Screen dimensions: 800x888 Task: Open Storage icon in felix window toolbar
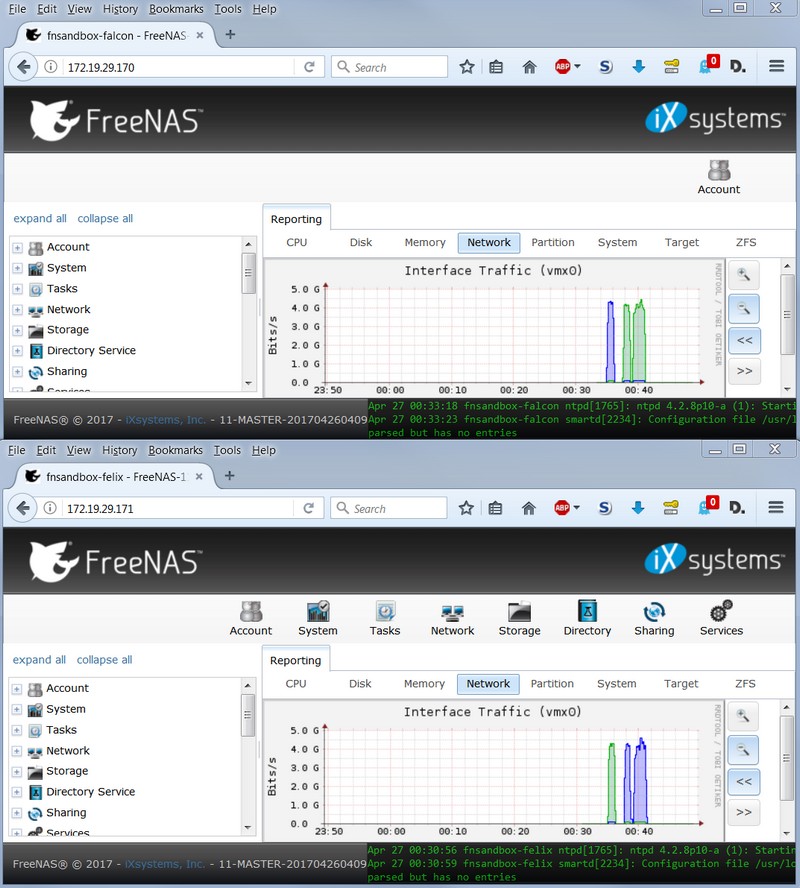pyautogui.click(x=519, y=618)
